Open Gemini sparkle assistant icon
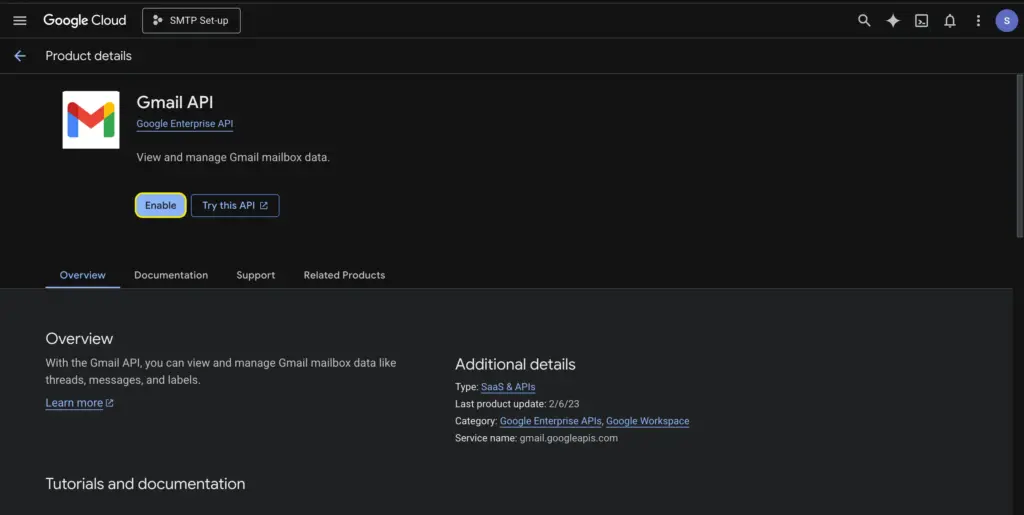The height and width of the screenshot is (515, 1024). pyautogui.click(x=893, y=20)
